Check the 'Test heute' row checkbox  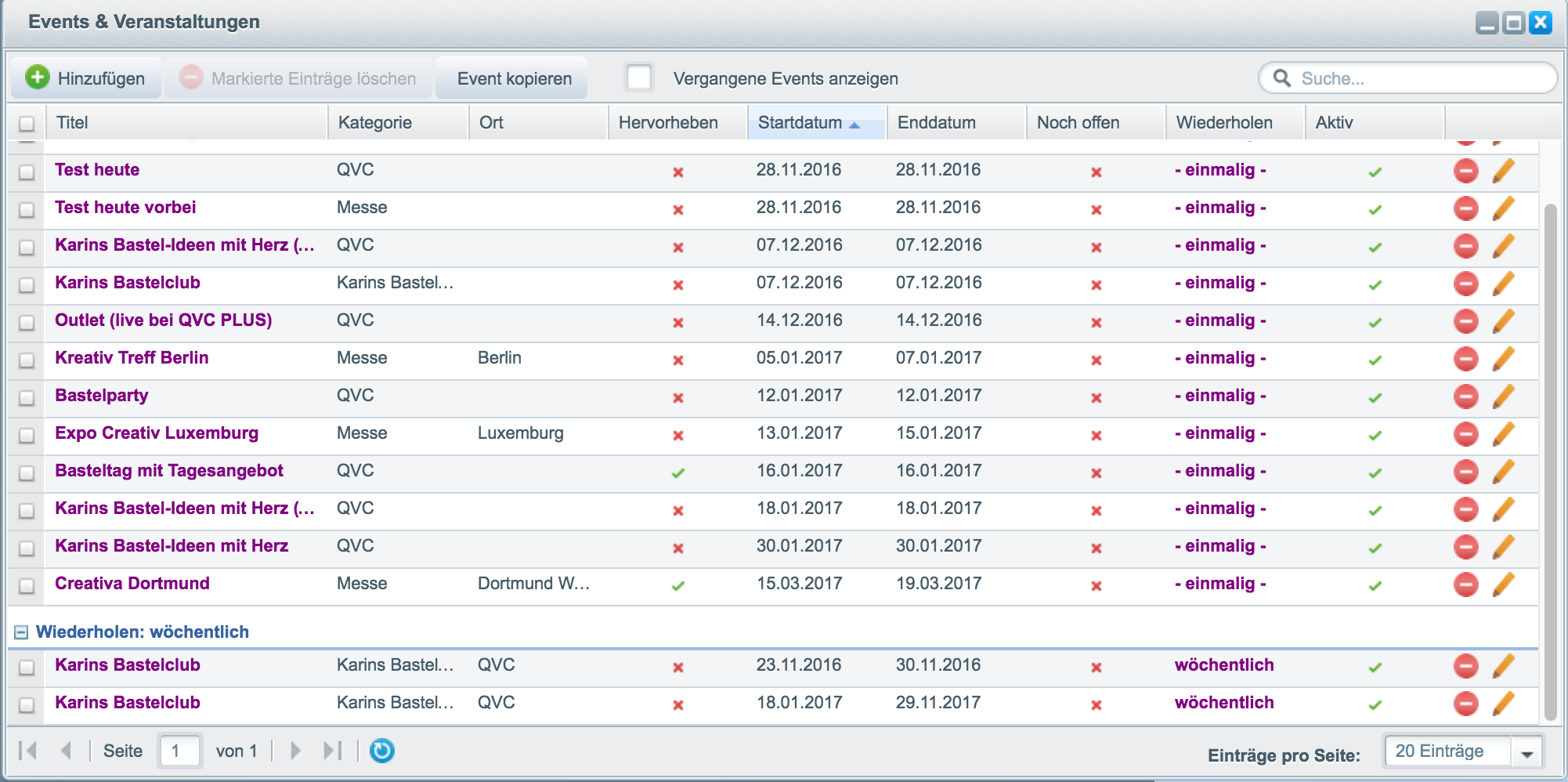point(27,172)
